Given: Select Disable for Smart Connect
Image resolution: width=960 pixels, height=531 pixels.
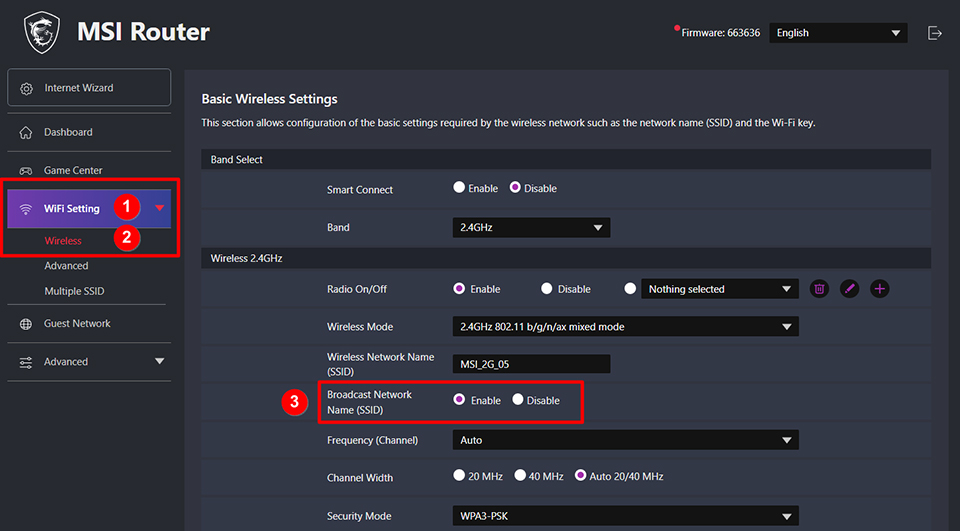Looking at the screenshot, I should [515, 187].
